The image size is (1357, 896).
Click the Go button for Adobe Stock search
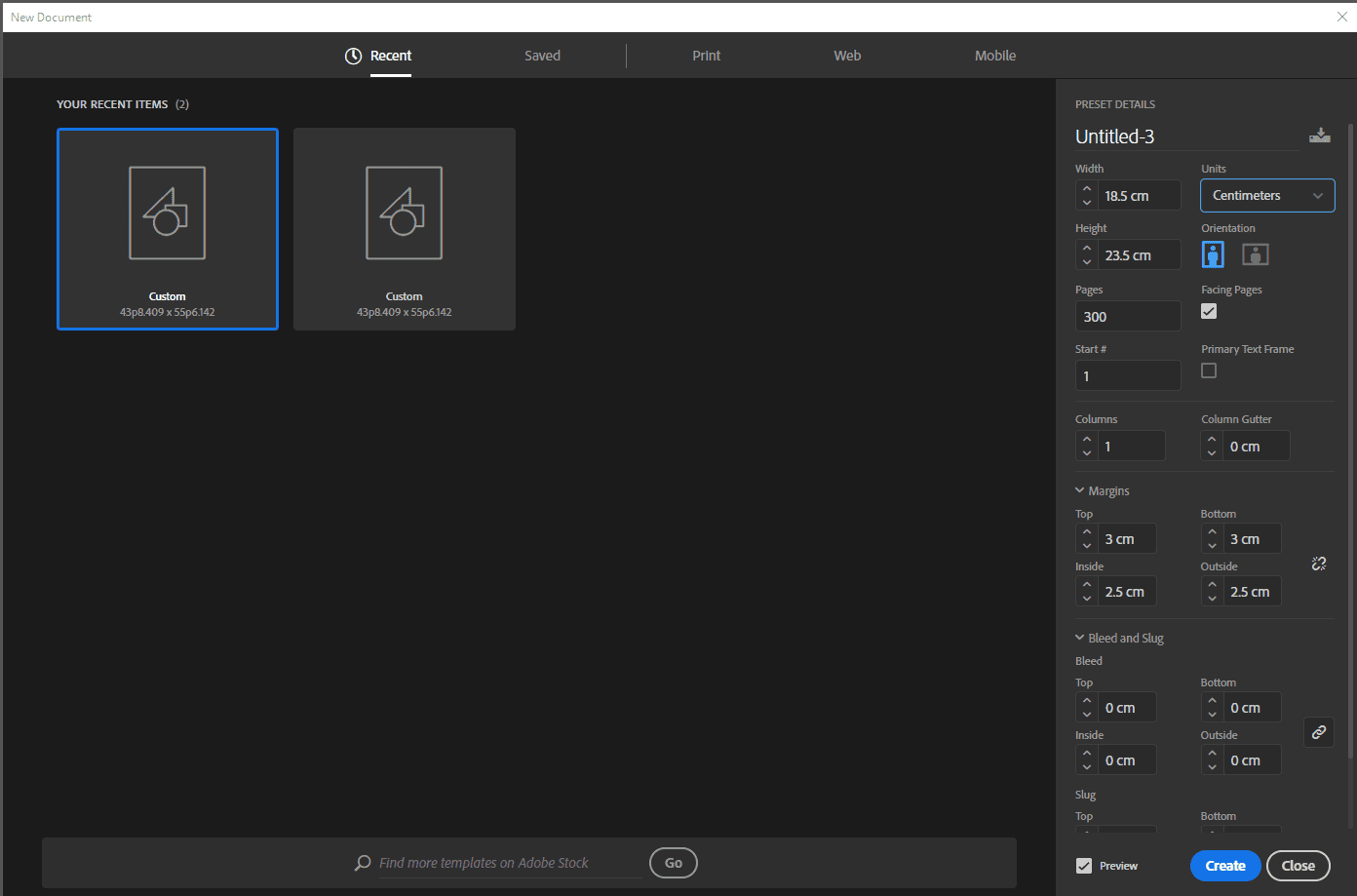coord(674,863)
